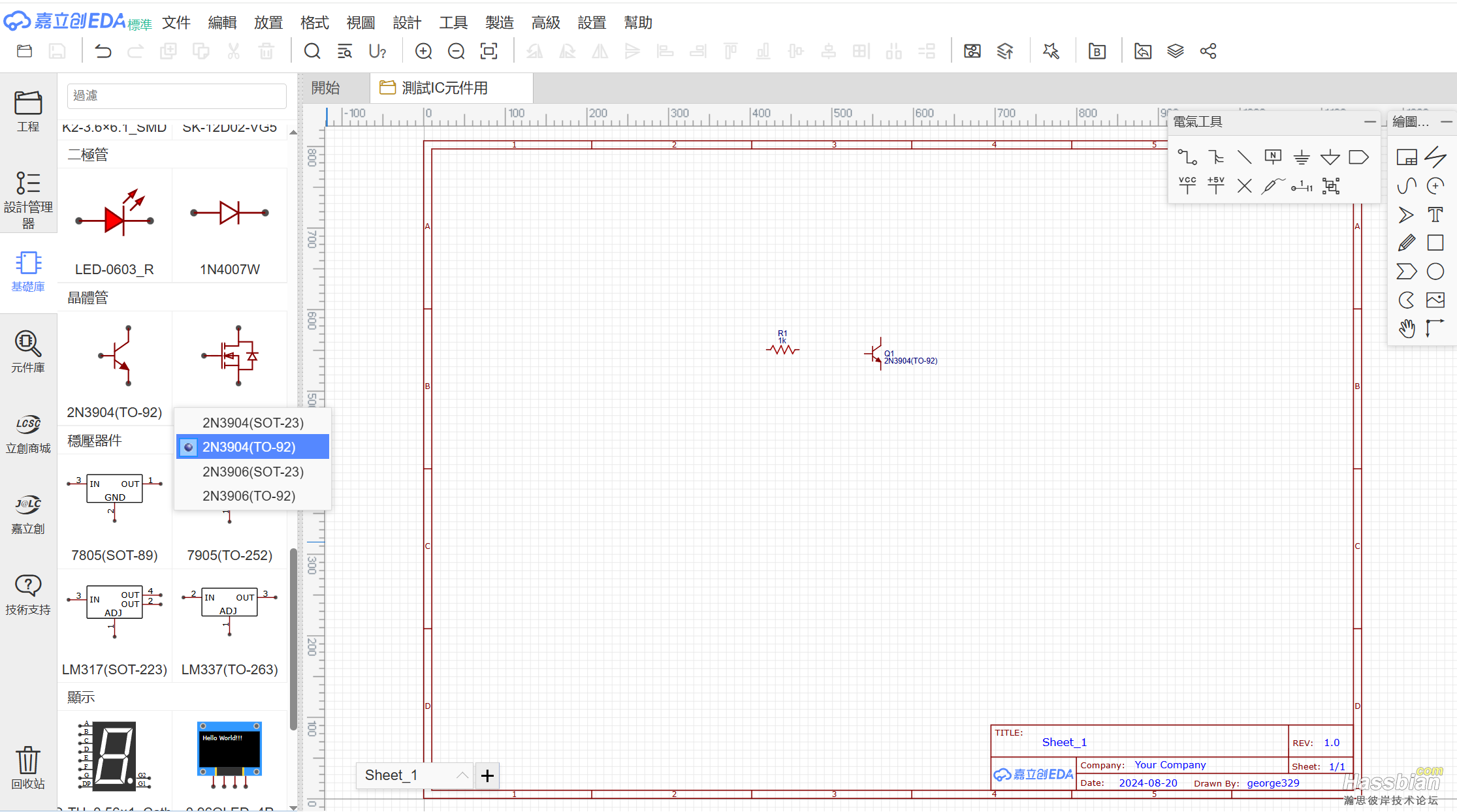Open the component library (元件庫) panel
This screenshot has width=1457, height=812.
28,352
